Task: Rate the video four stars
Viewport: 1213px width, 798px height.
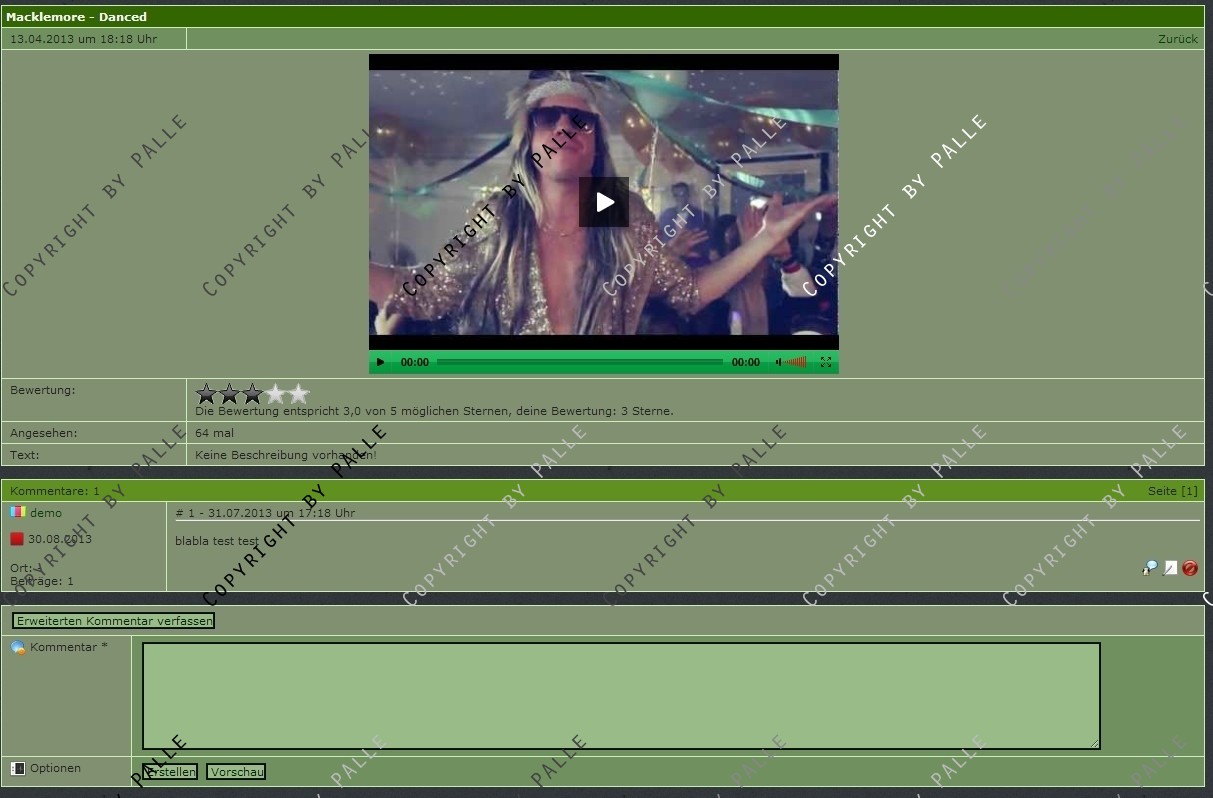Action: [x=276, y=394]
